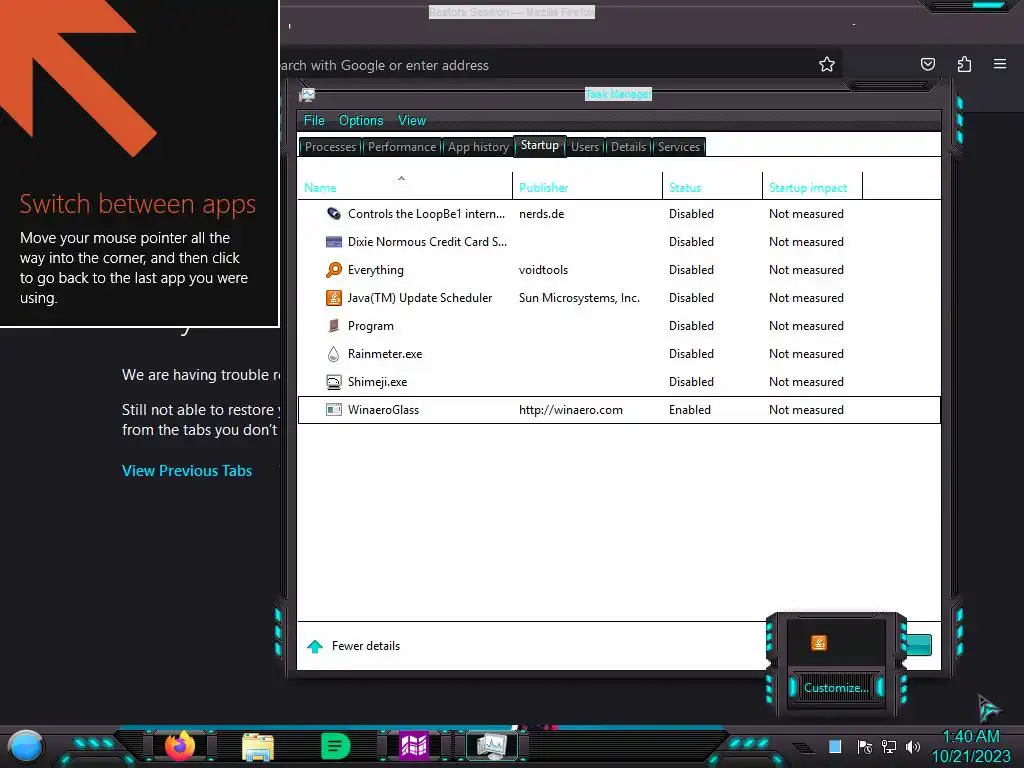1024x768 pixels.
Task: Click the http://winaero.com publisher cell
Action: pos(571,409)
